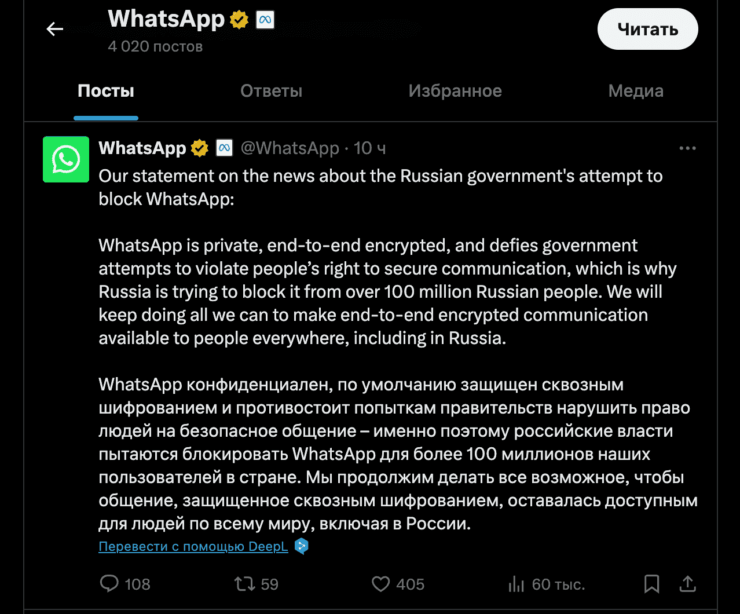This screenshot has width=740, height=614.
Task: View post analytics bar chart icon
Action: (x=517, y=583)
